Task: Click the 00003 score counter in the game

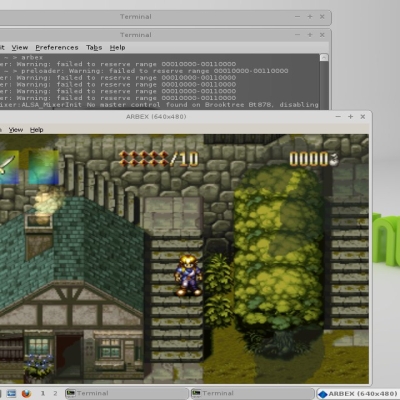Action: click(314, 159)
